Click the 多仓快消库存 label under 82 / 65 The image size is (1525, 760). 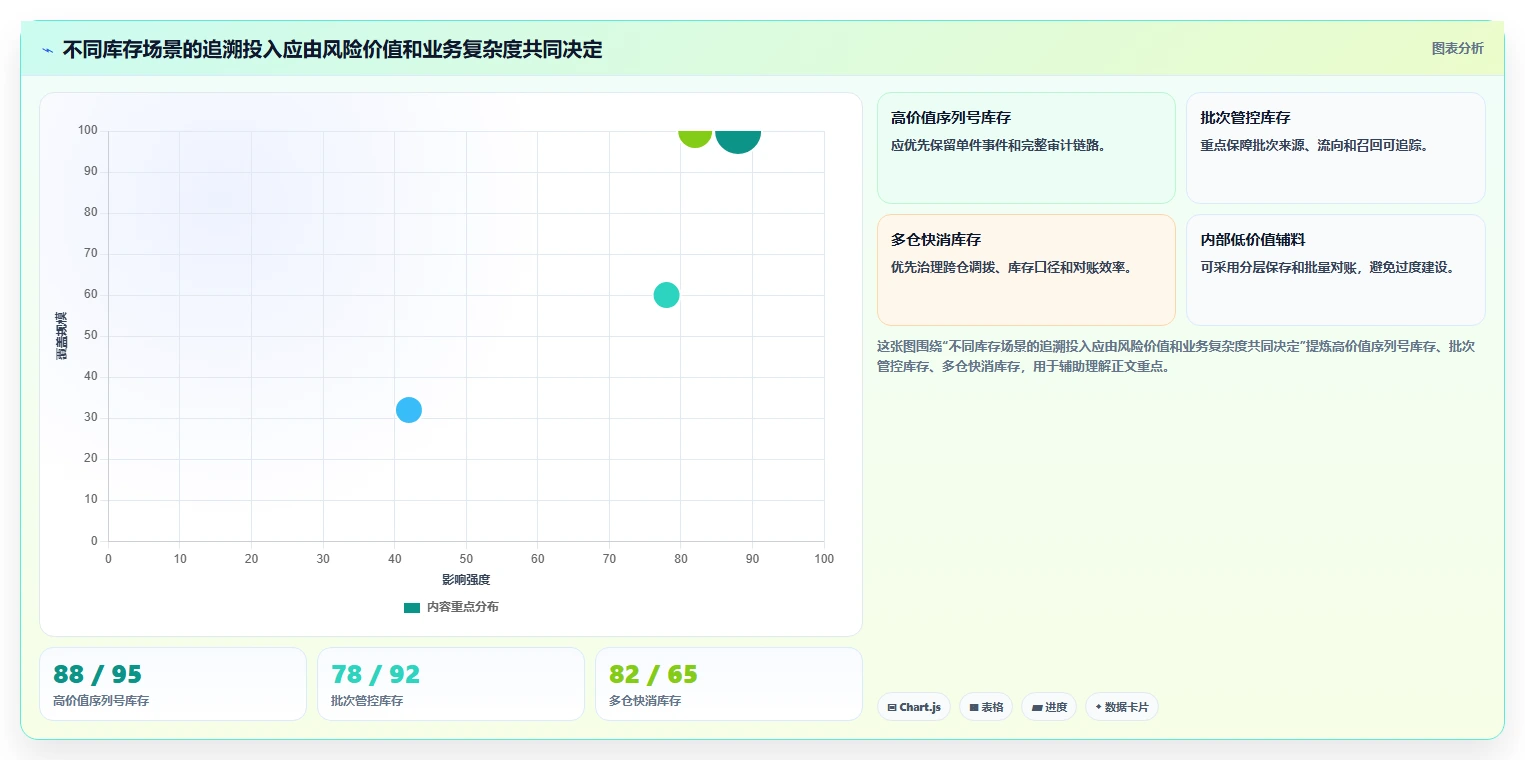(x=645, y=701)
